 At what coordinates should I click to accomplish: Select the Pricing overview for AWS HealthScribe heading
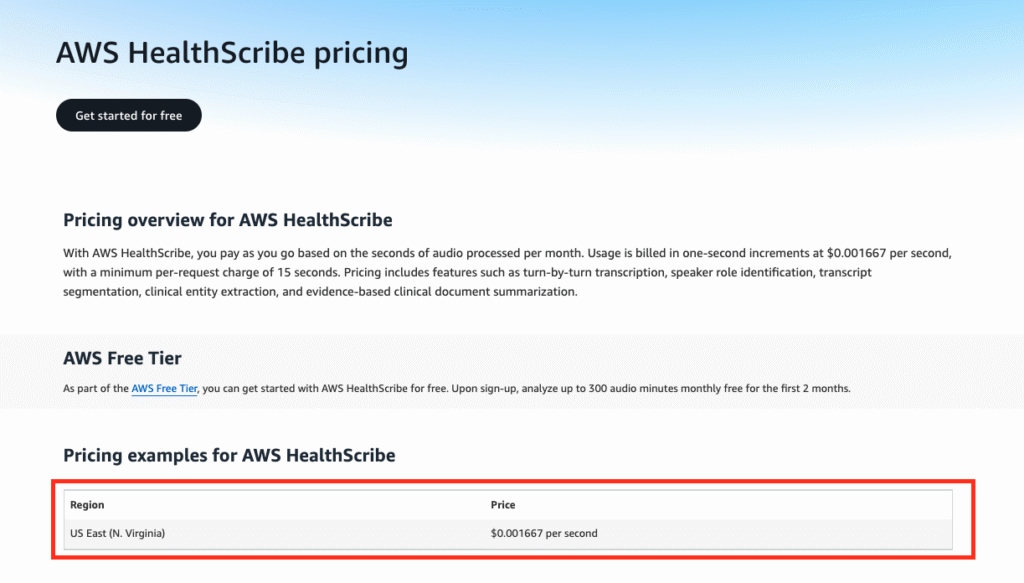coord(227,220)
